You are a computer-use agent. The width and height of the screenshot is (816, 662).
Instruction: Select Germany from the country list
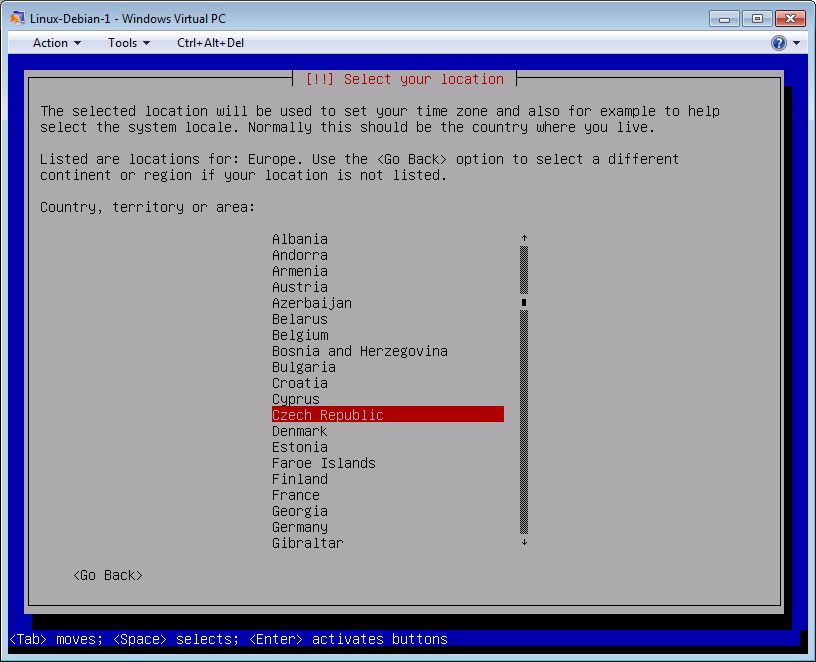(x=300, y=527)
